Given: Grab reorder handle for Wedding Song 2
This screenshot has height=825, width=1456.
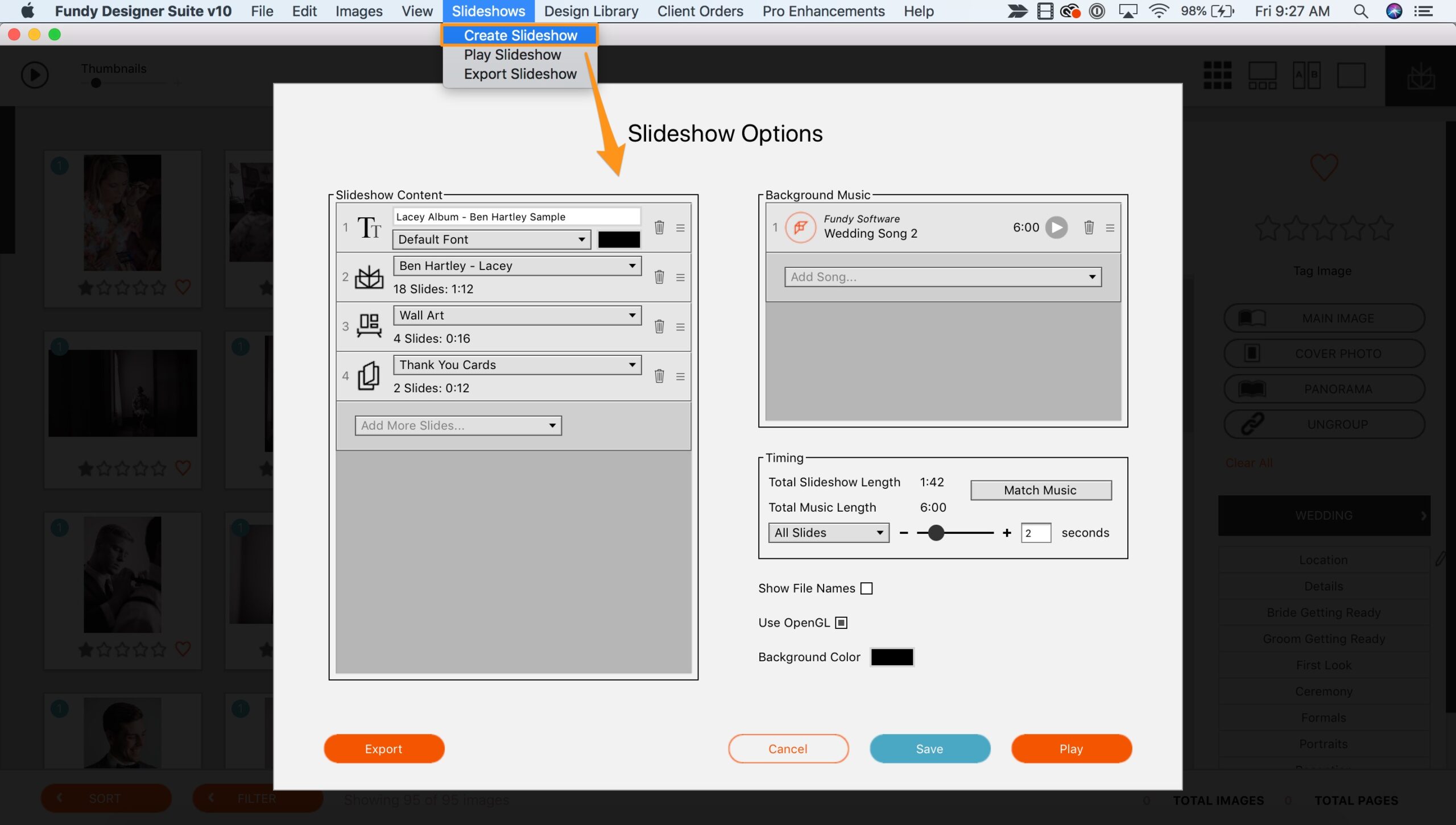Looking at the screenshot, I should click(1110, 228).
